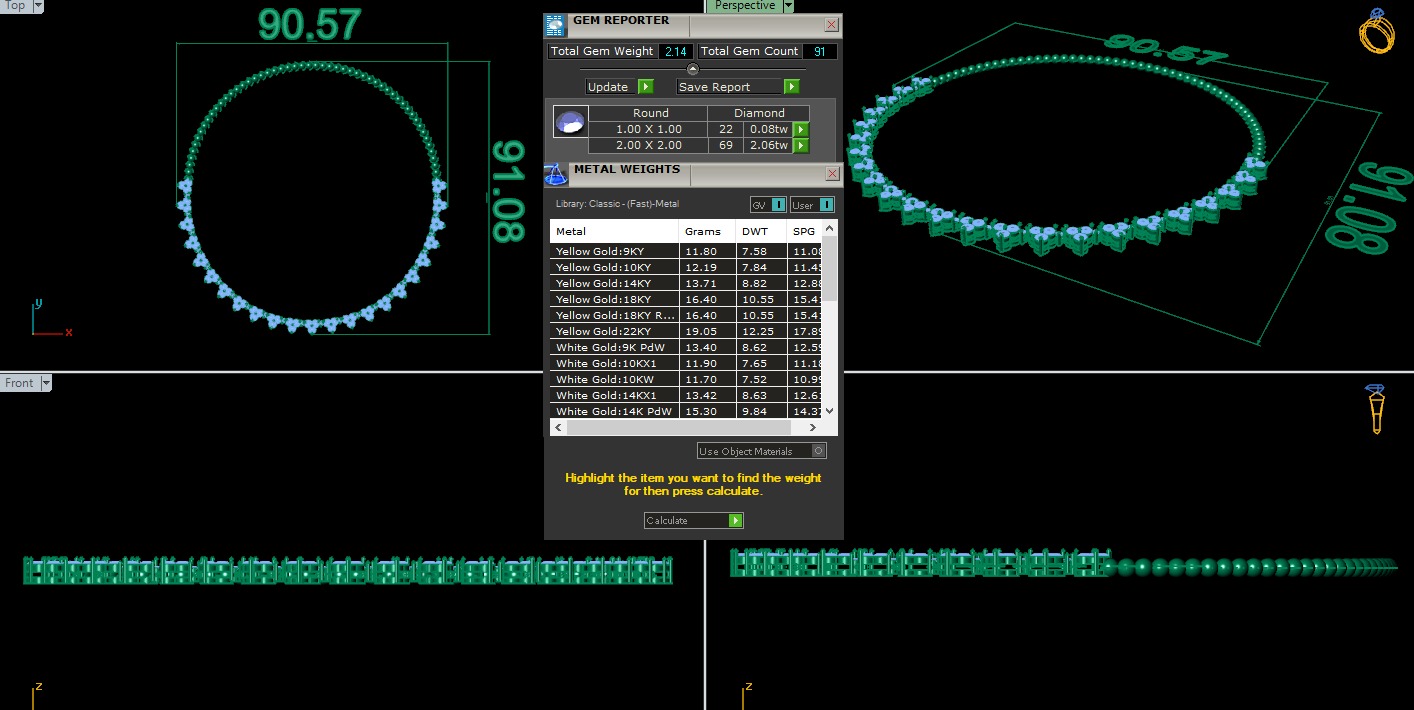Viewport: 1414px width, 710px height.
Task: Select the White Gold:14KX1 row
Action: [686, 395]
